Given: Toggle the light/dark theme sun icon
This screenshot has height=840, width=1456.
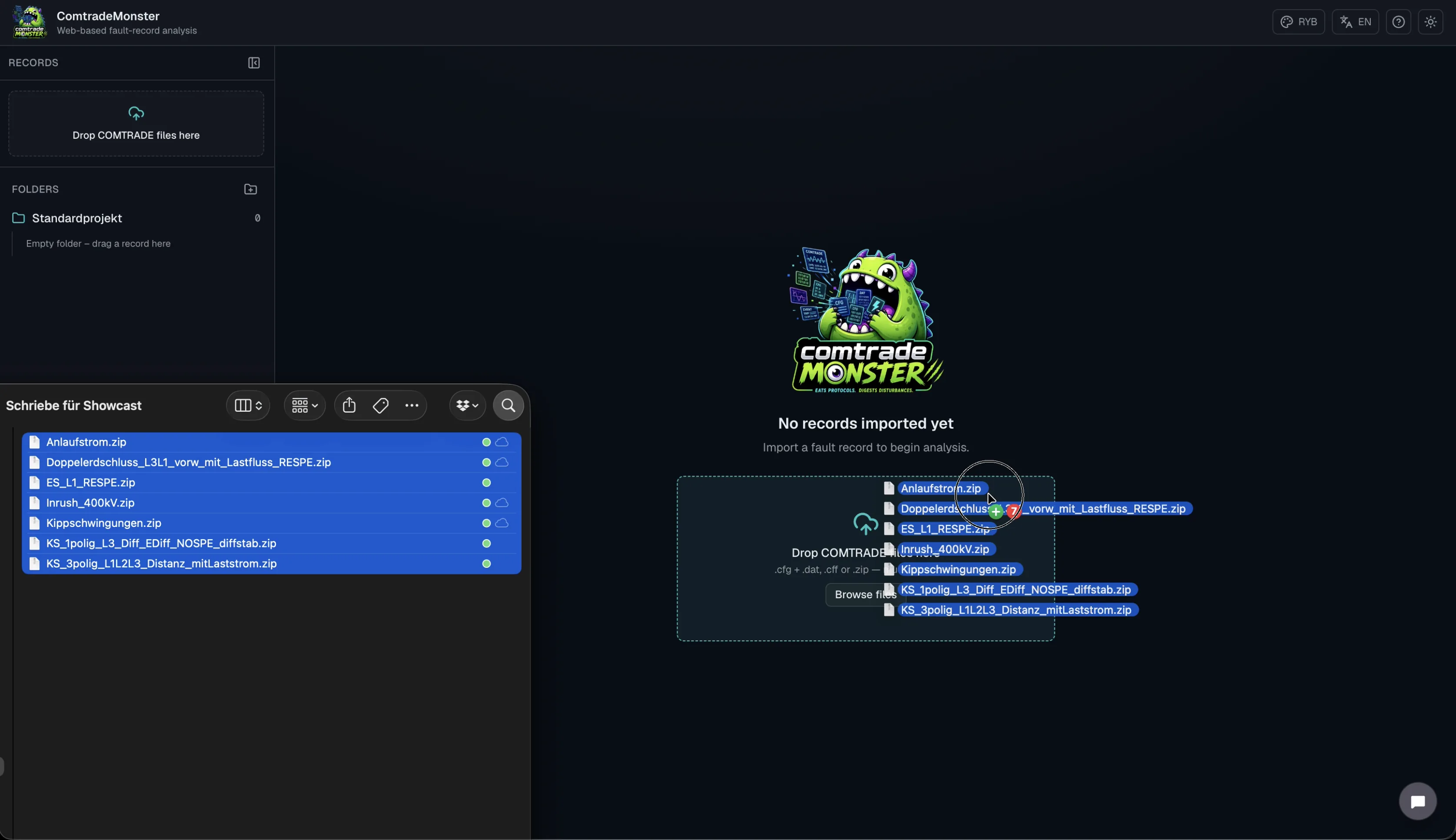Looking at the screenshot, I should point(1431,22).
